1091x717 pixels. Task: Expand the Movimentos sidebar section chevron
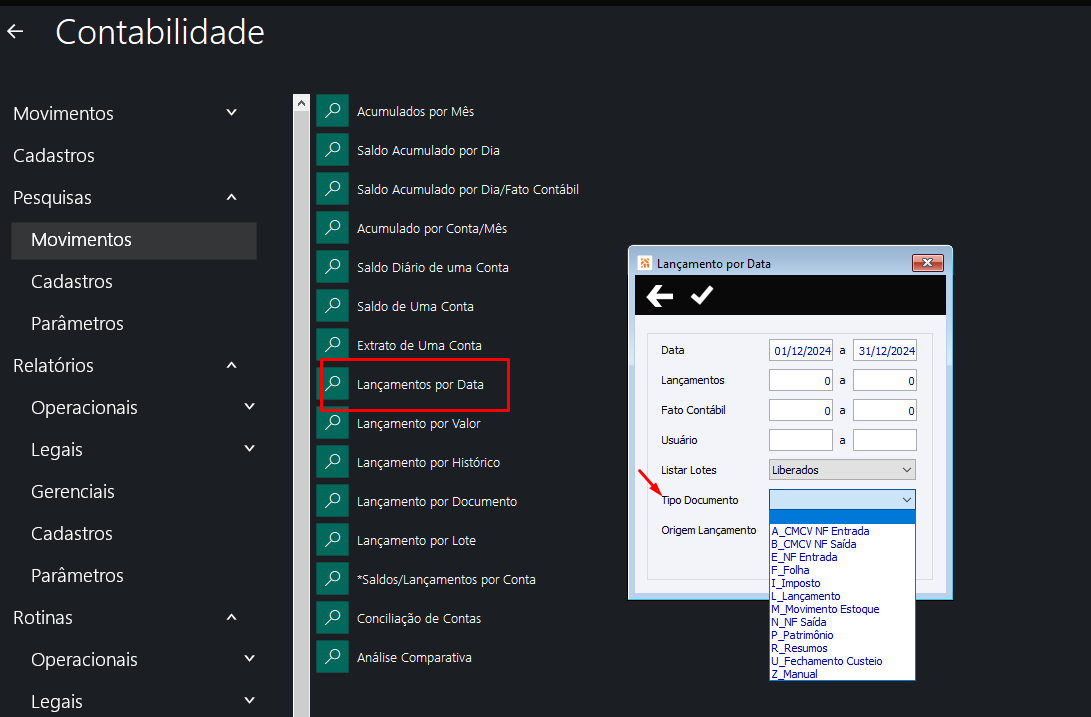click(232, 112)
